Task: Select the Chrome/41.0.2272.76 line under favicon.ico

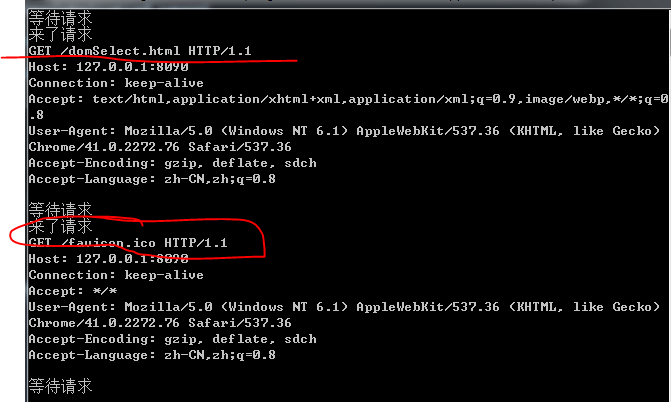Action: coord(160,323)
